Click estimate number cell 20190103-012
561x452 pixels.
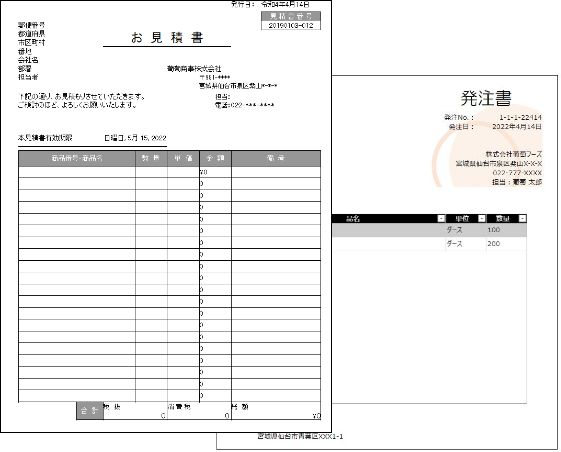pyautogui.click(x=291, y=25)
